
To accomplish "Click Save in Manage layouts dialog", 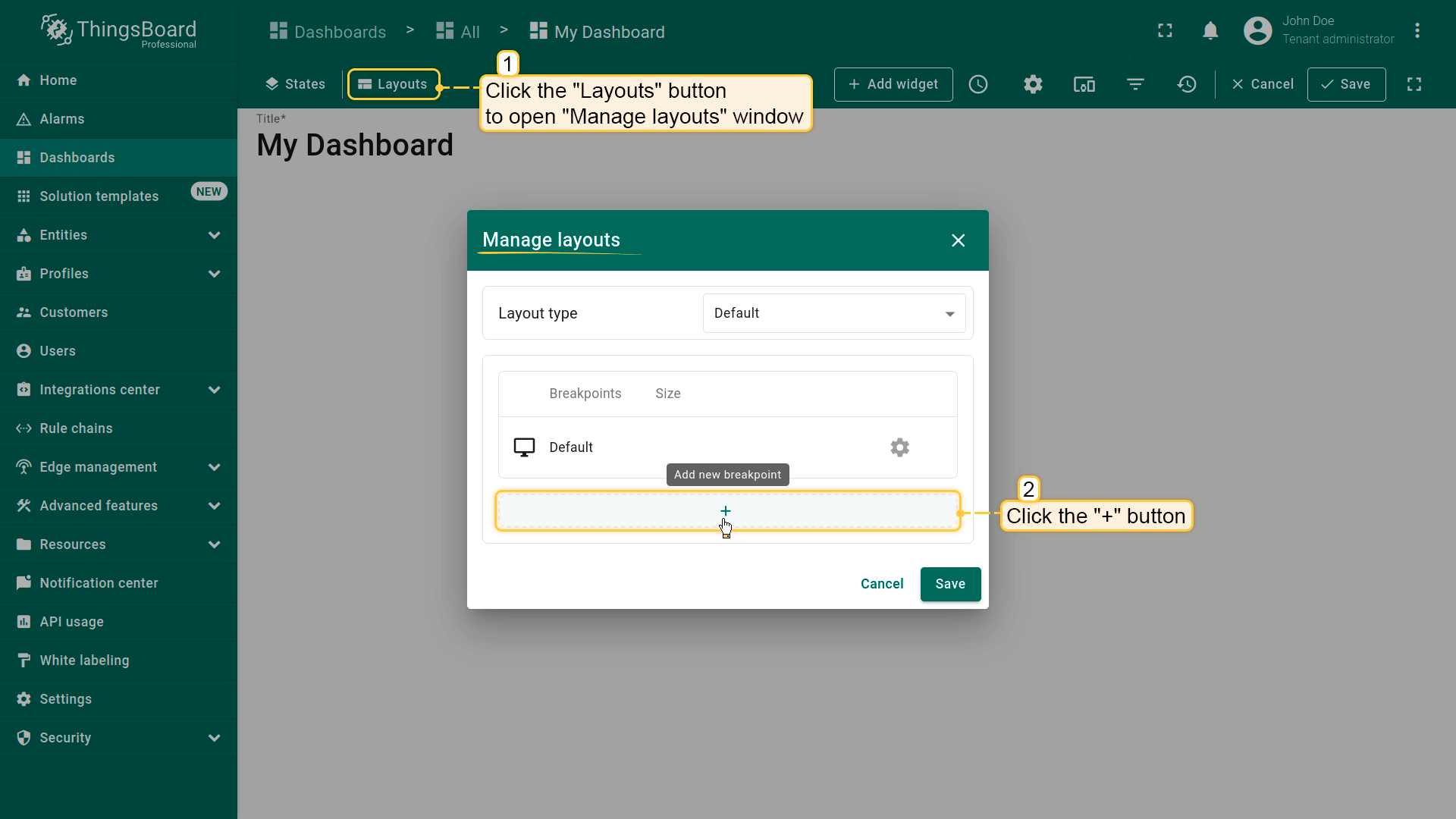I will (950, 584).
